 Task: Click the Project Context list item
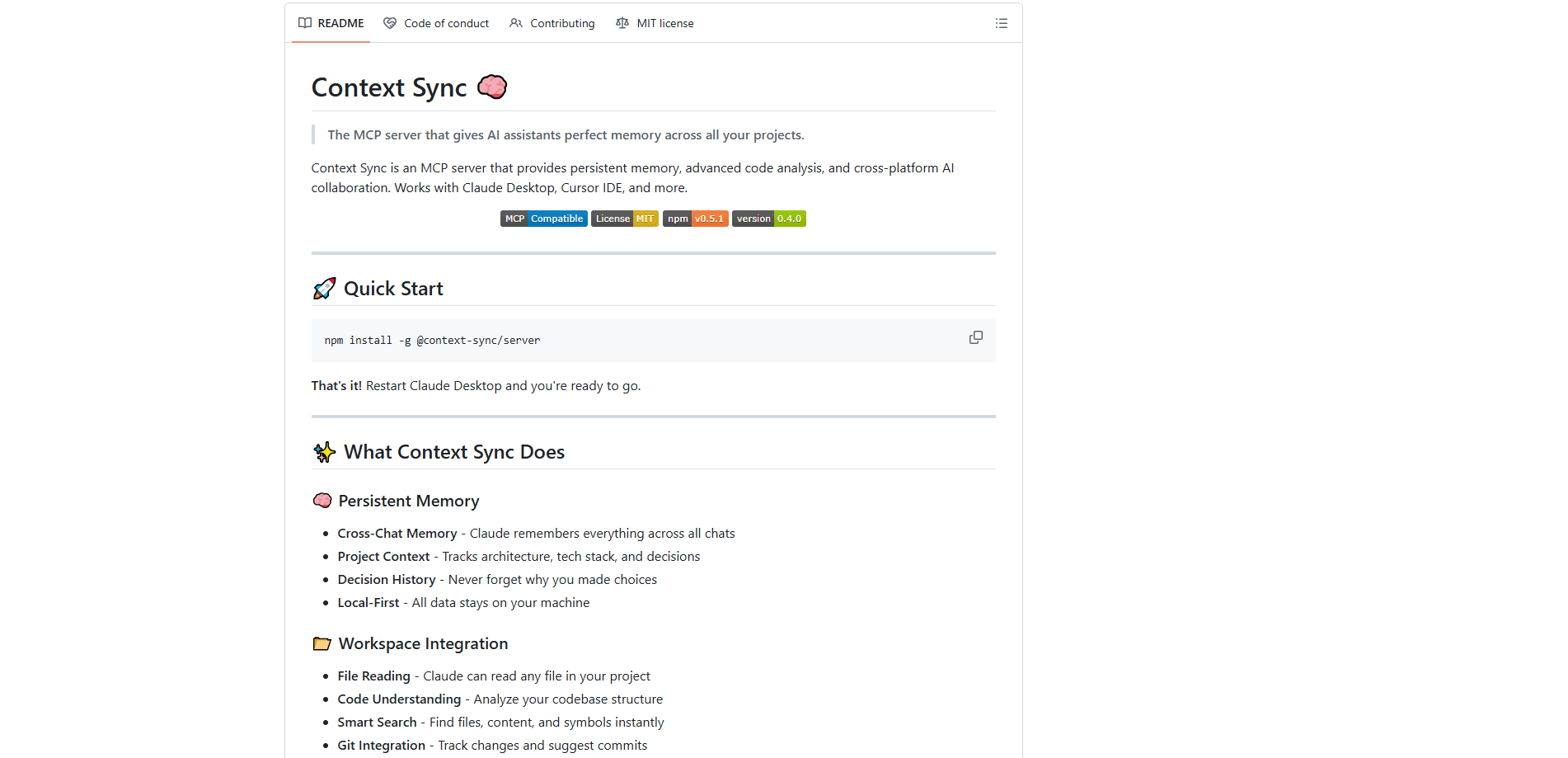coord(519,557)
